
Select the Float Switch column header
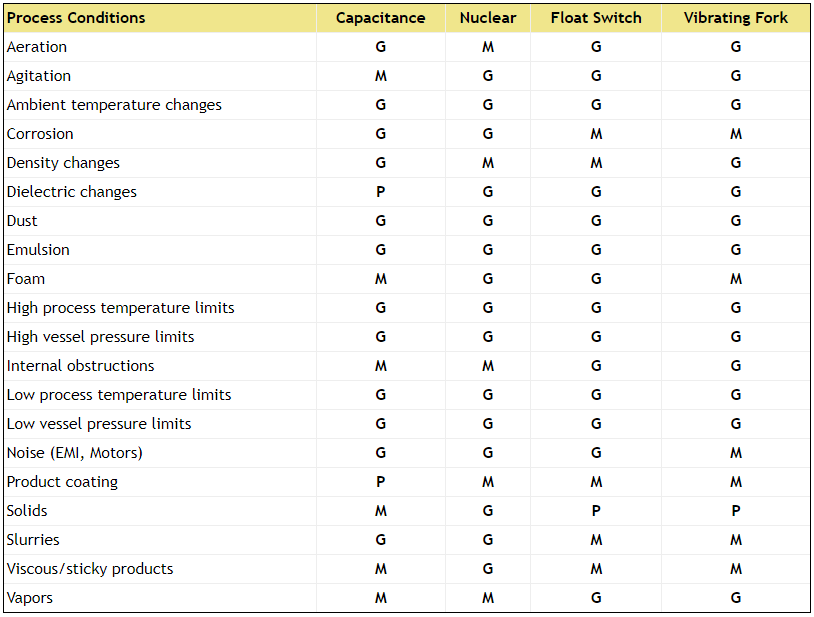pos(596,18)
